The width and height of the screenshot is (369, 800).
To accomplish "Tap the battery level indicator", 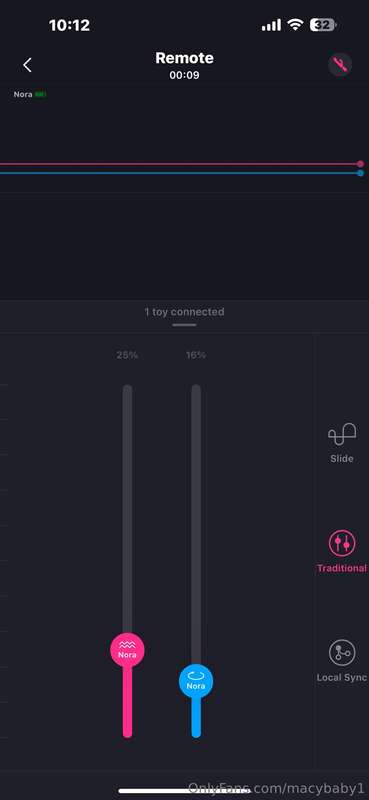I will point(323,25).
